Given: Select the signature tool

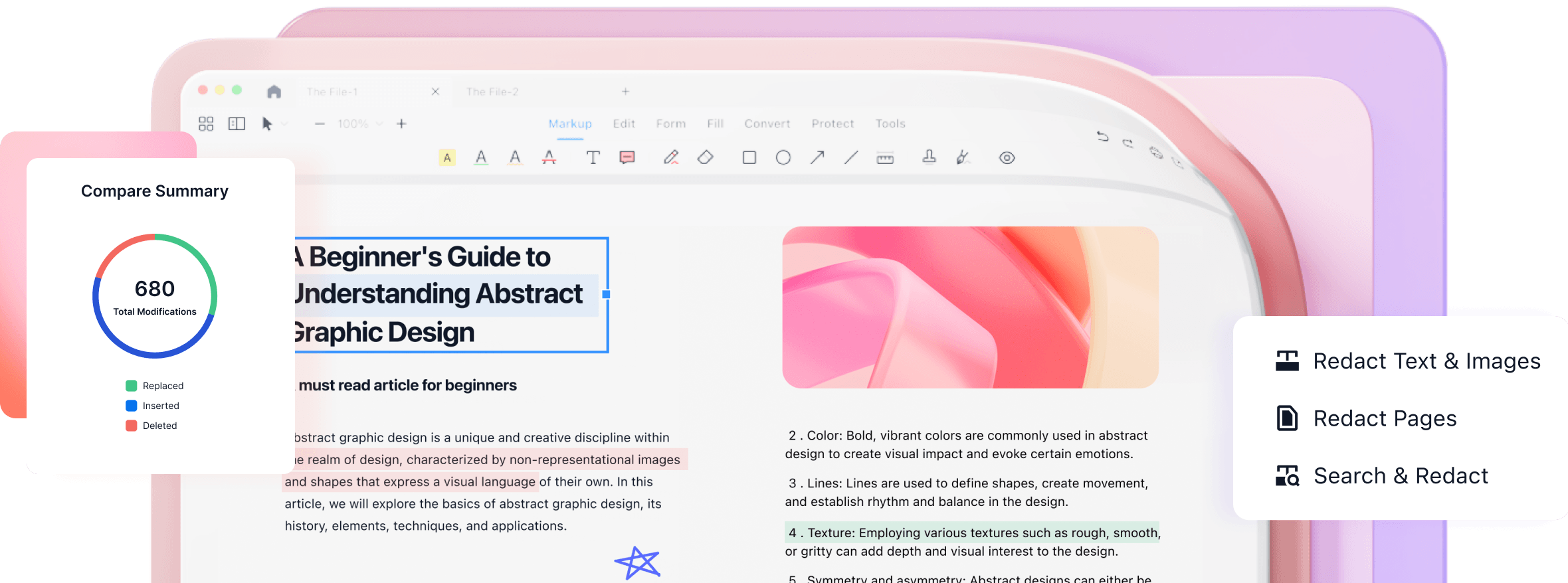Looking at the screenshot, I should [963, 157].
